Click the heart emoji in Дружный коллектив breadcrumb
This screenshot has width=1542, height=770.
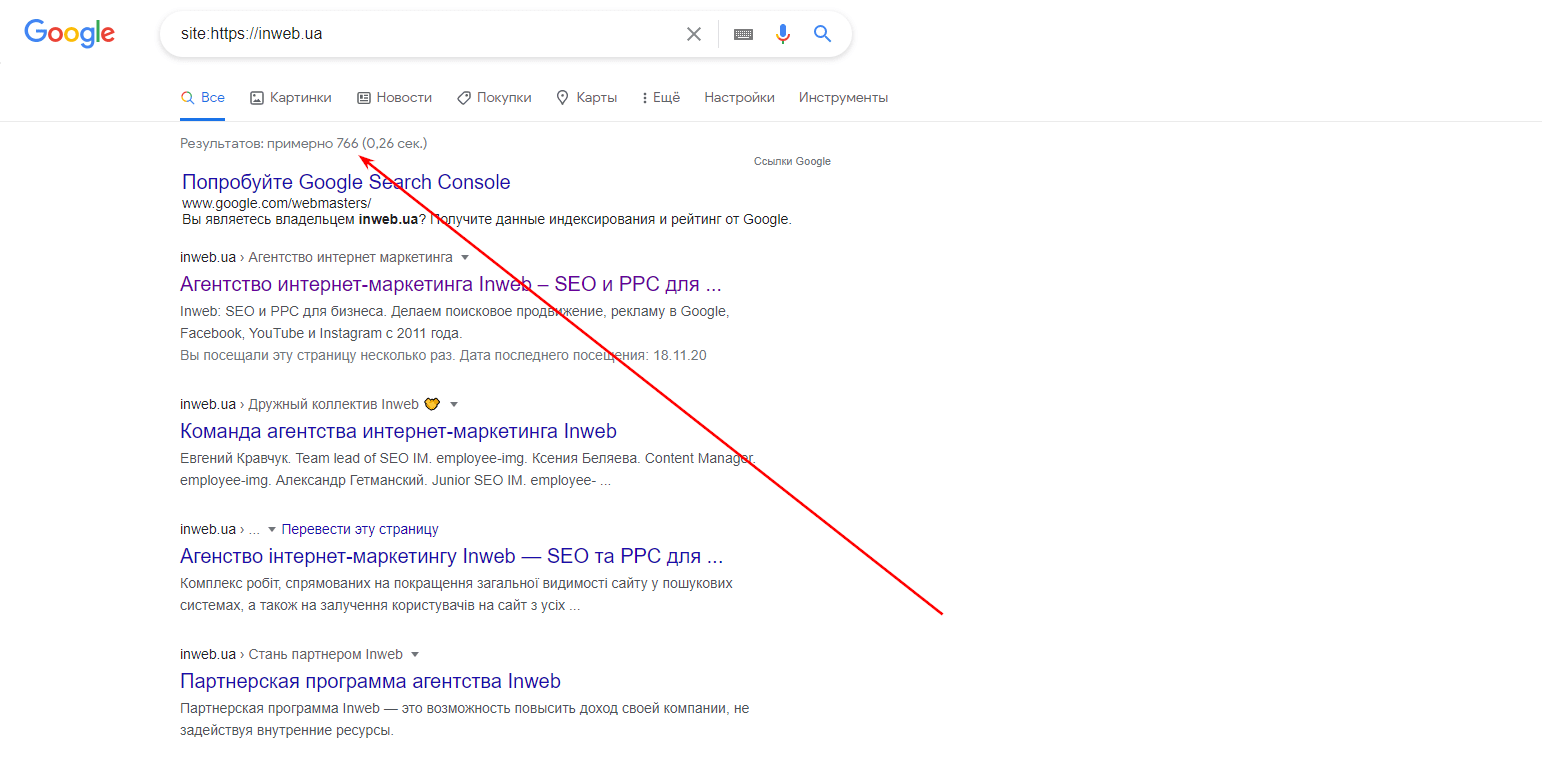point(432,404)
